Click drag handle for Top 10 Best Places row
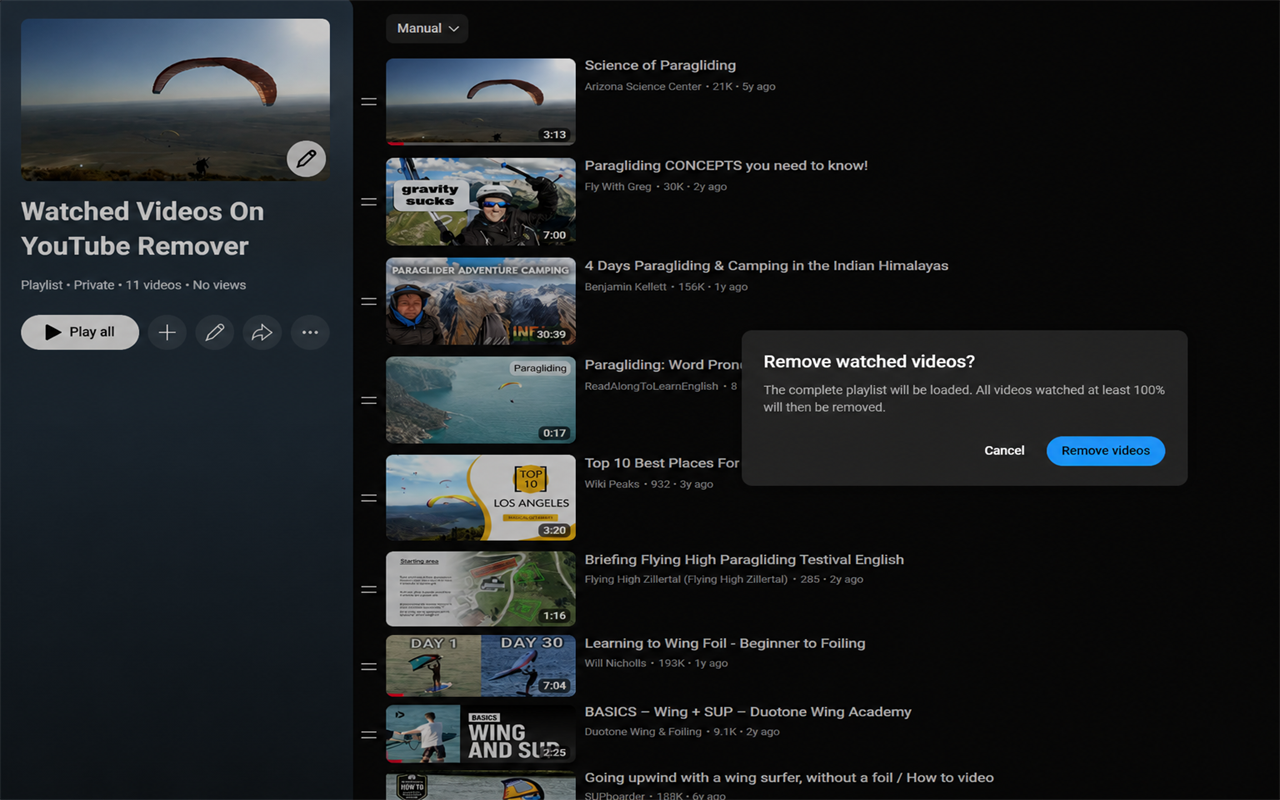 click(x=369, y=498)
